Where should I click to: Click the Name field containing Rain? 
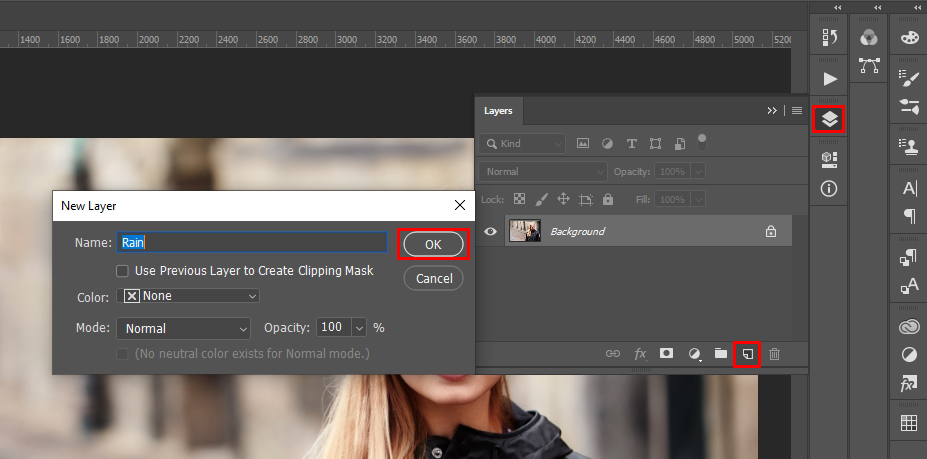pos(252,242)
